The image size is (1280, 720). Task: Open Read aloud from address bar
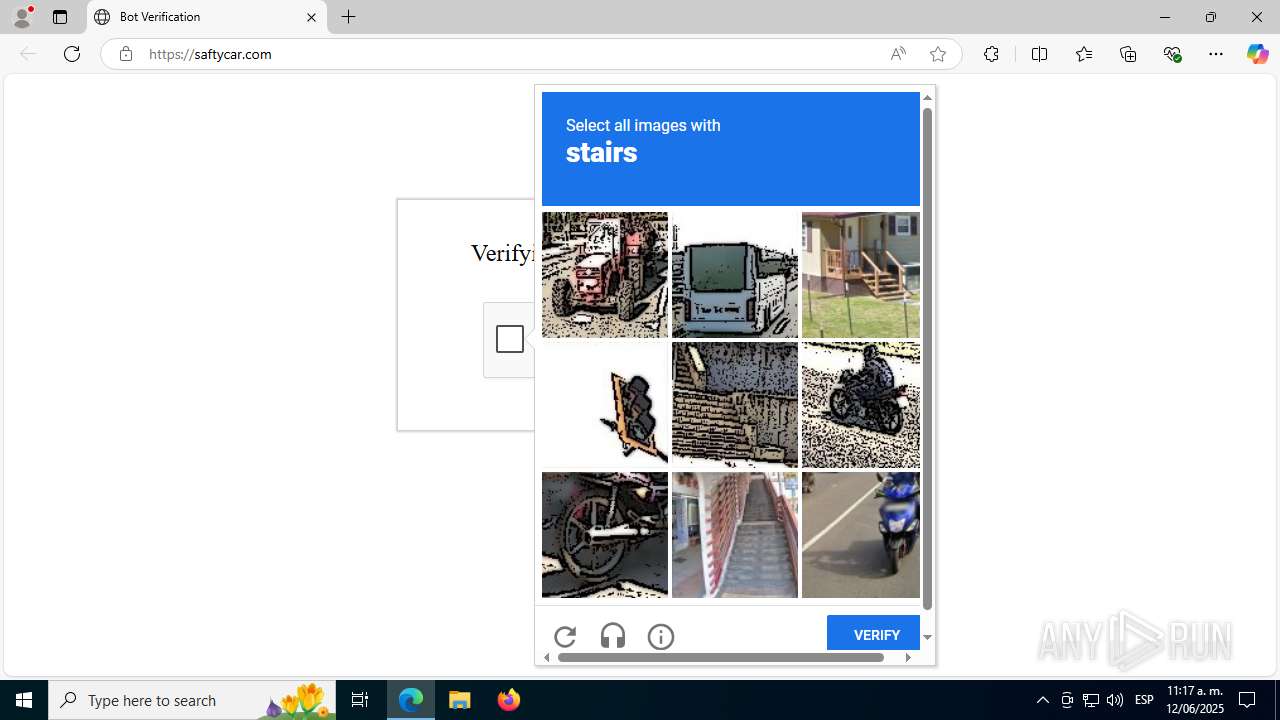pyautogui.click(x=898, y=54)
